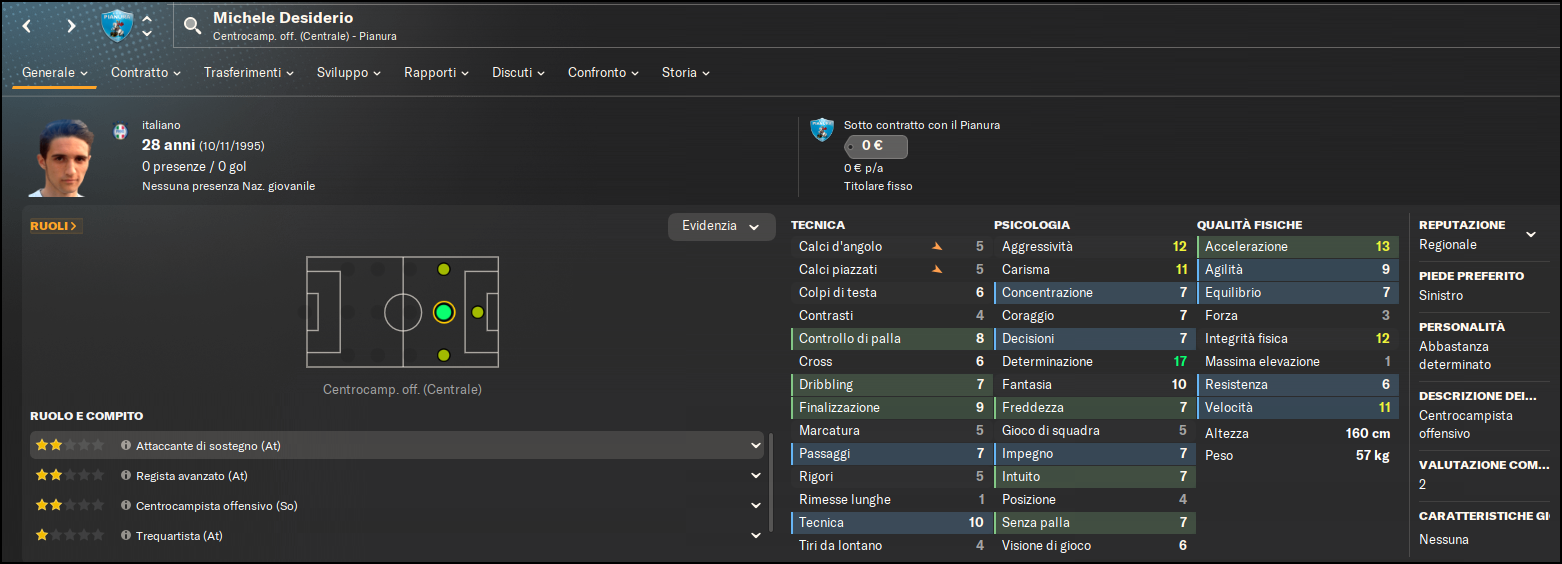Click the star rating of Attaccante di sostegno
This screenshot has width=1562, height=564.
coord(70,446)
